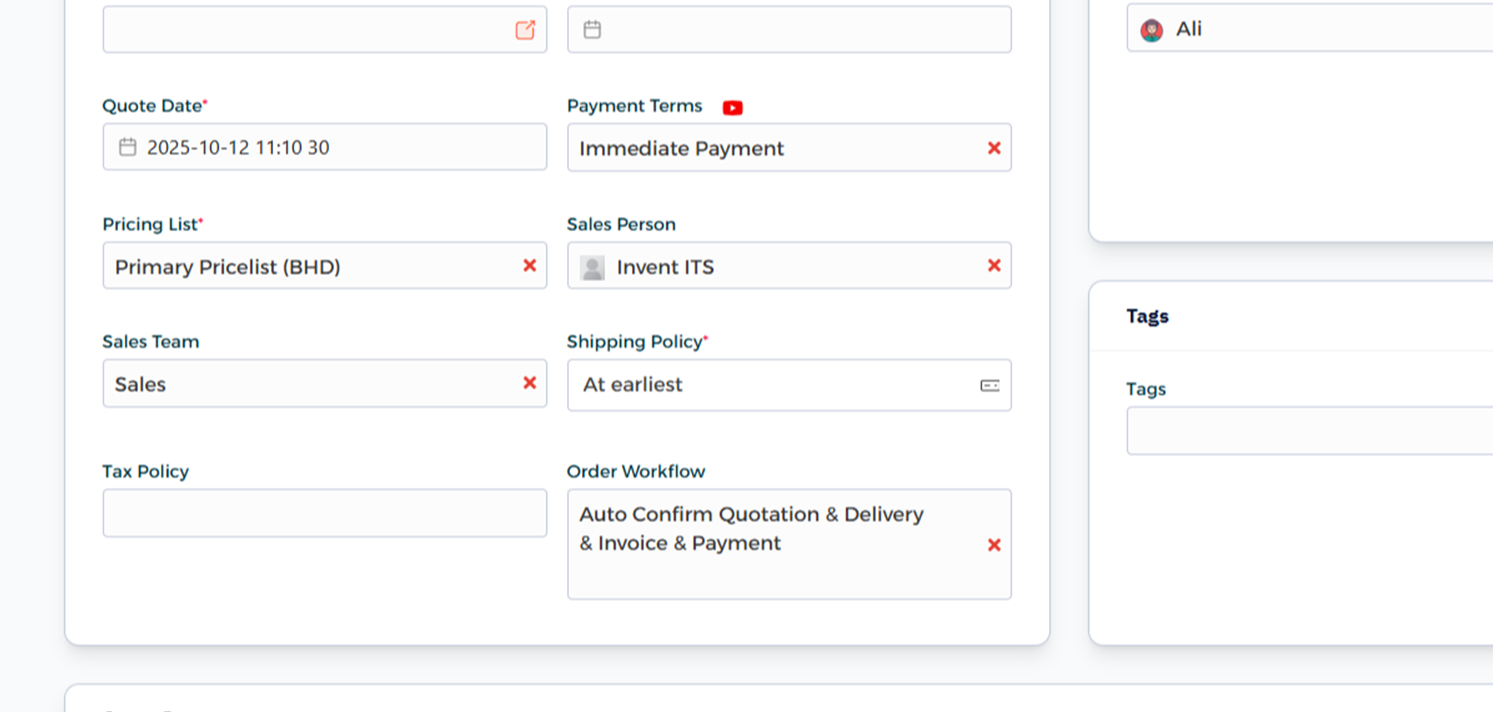Viewport: 1493px width, 712px height.
Task: Open the Payment Terms dropdown field
Action: coord(770,148)
